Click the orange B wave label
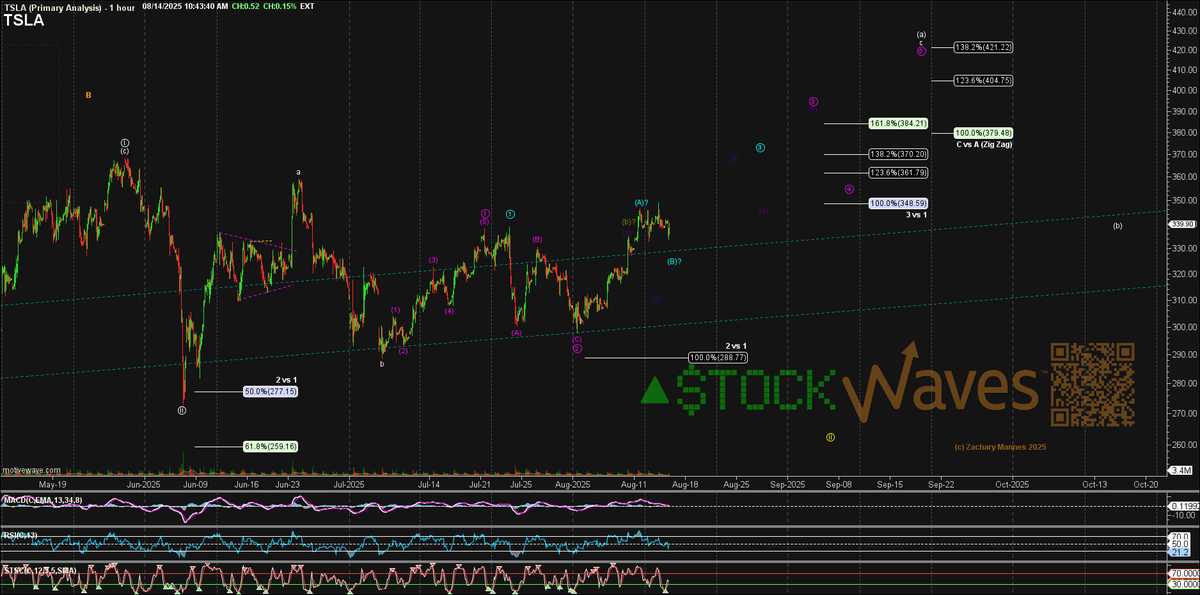The width and height of the screenshot is (1200, 595). 88,95
